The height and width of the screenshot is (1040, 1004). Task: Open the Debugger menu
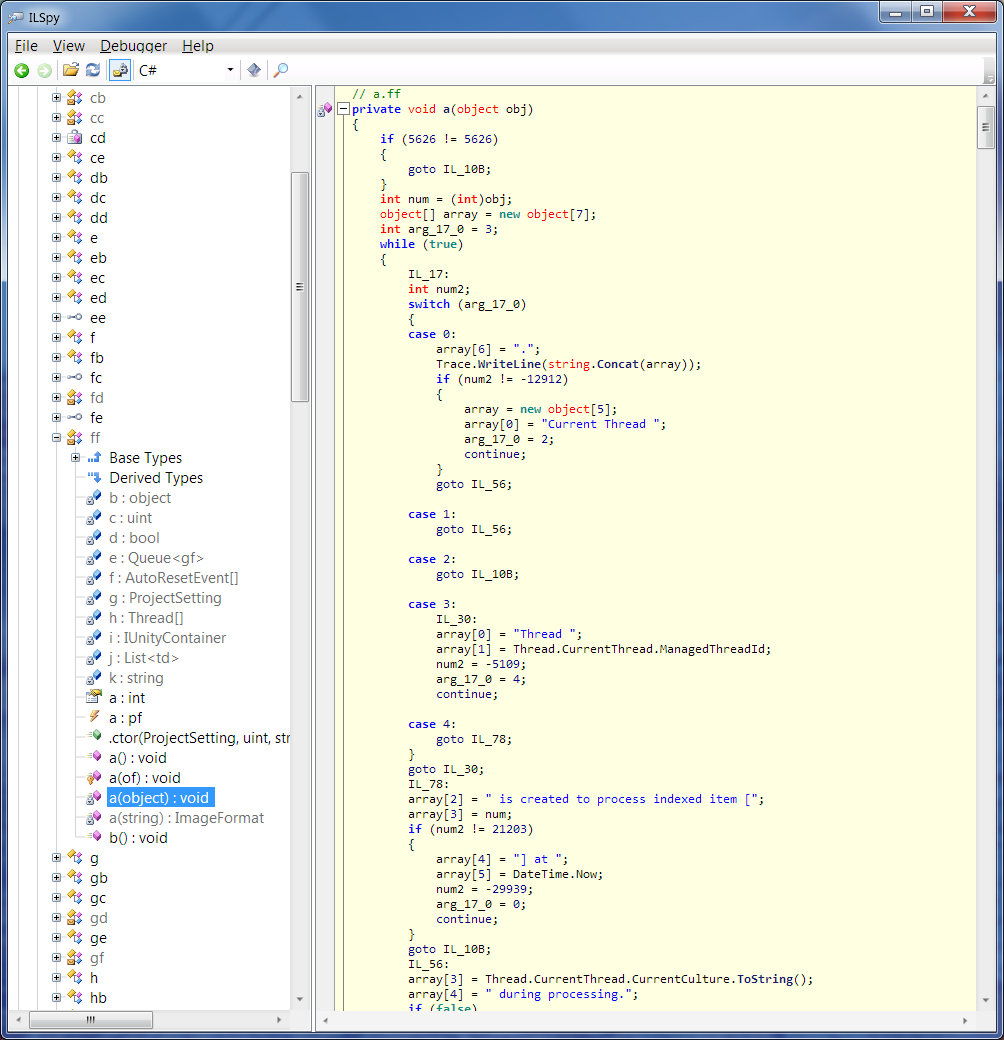pyautogui.click(x=133, y=46)
